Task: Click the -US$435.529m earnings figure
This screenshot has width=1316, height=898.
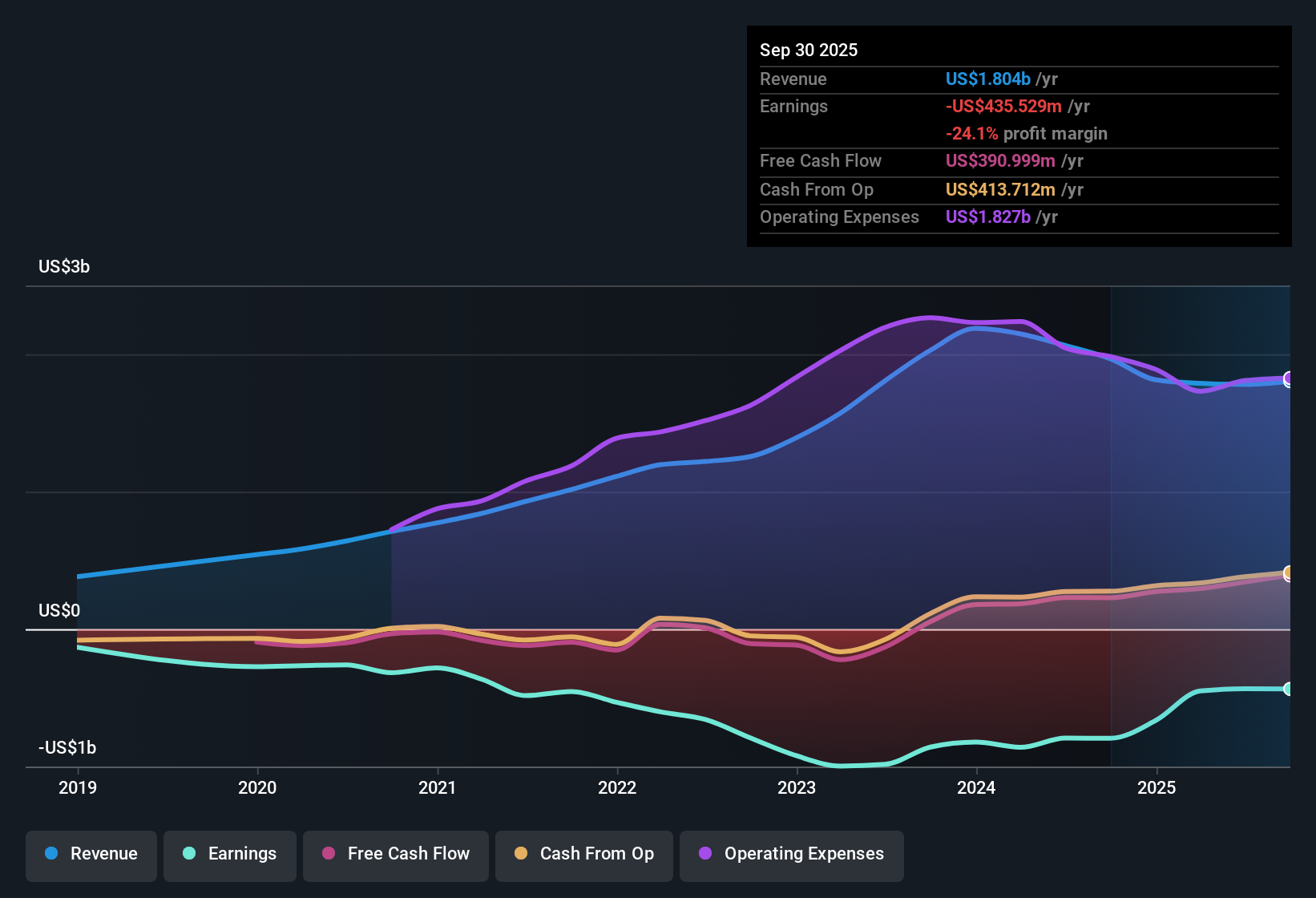Action: point(1002,106)
